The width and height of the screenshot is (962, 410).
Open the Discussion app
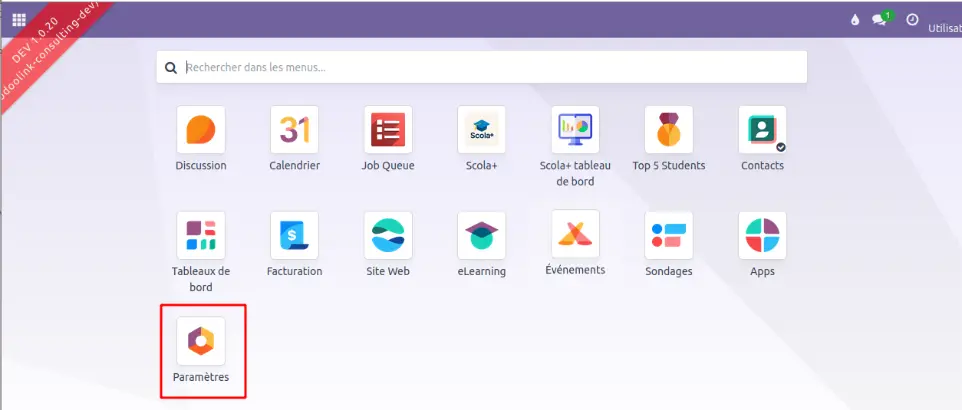pyautogui.click(x=201, y=130)
